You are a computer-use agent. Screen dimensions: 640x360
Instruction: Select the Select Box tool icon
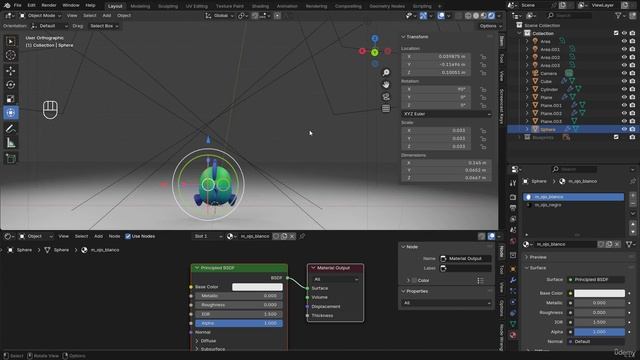point(11,41)
